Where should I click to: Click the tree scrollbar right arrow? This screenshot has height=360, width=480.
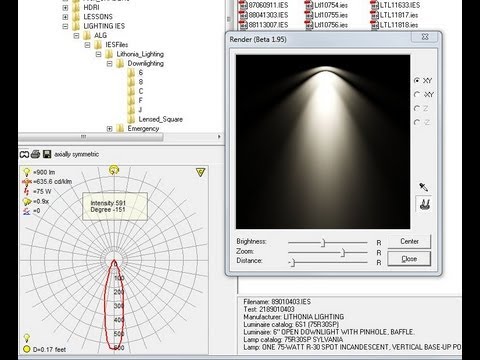[219, 137]
